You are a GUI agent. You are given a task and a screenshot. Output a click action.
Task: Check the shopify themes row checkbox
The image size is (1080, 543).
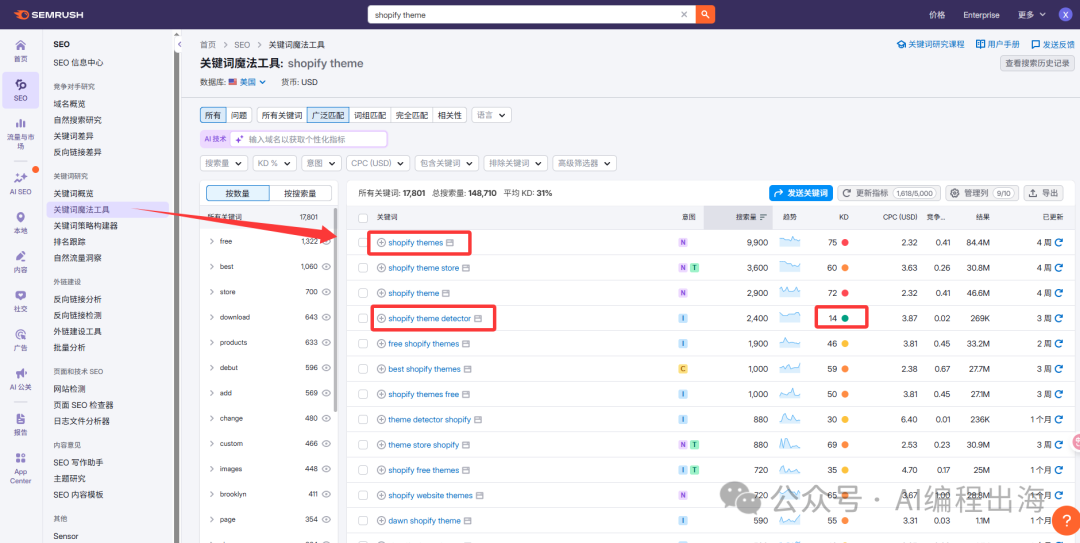coord(363,243)
